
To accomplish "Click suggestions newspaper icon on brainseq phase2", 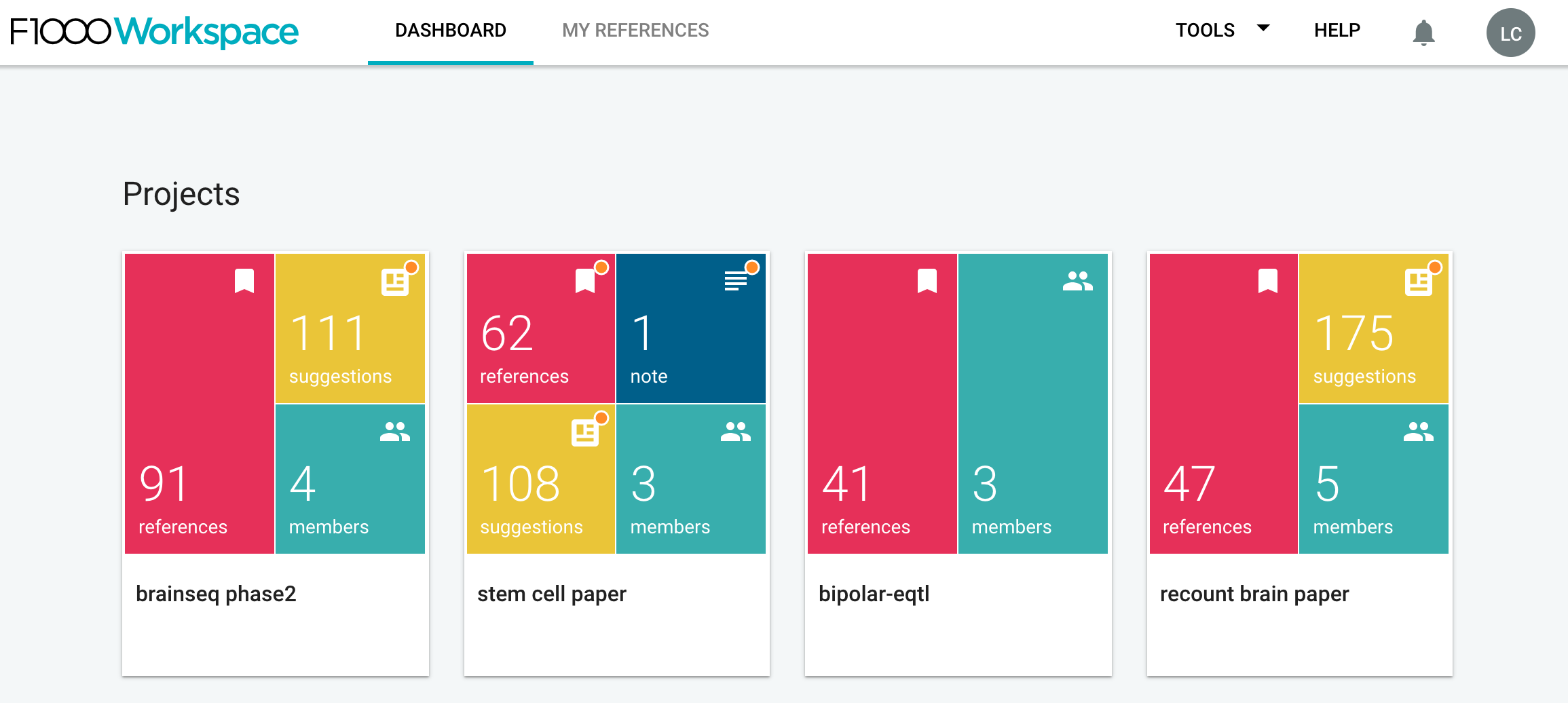I will click(x=395, y=282).
